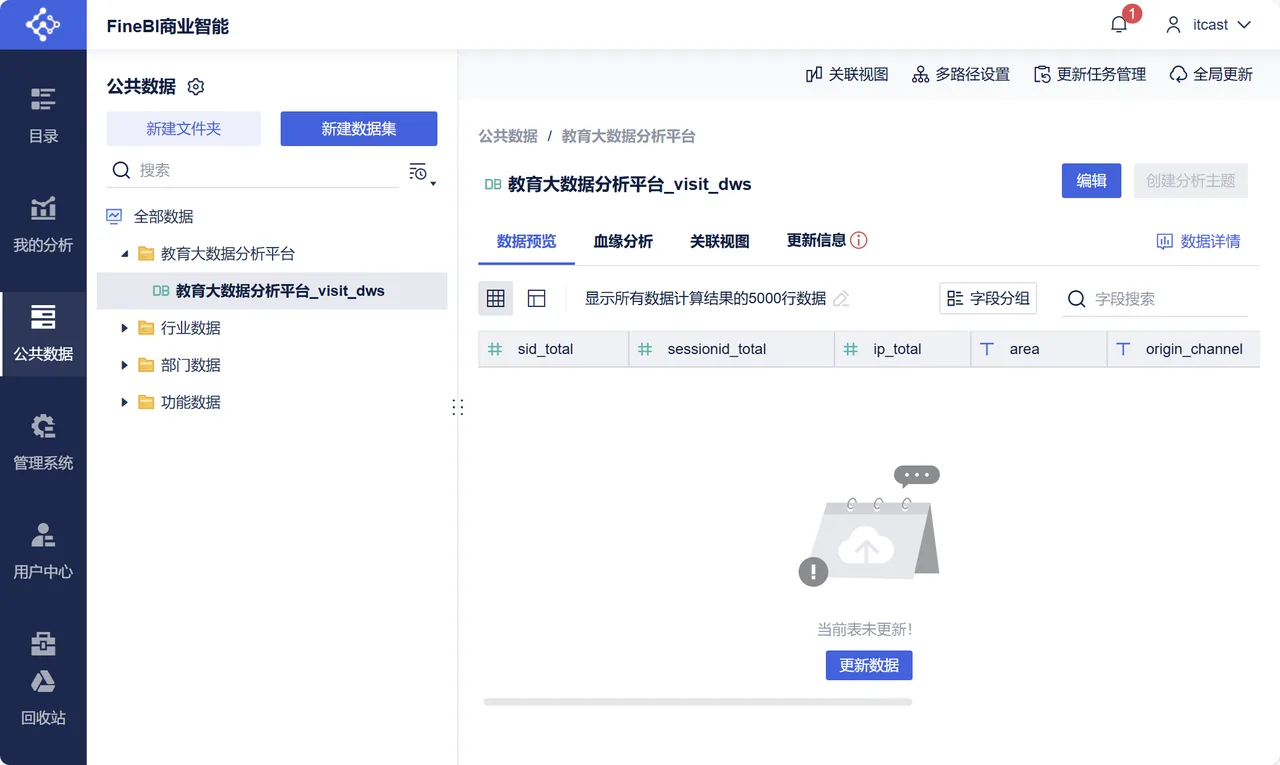Click the horizontal table scrollbar
Image resolution: width=1280 pixels, height=765 pixels.
(x=698, y=702)
